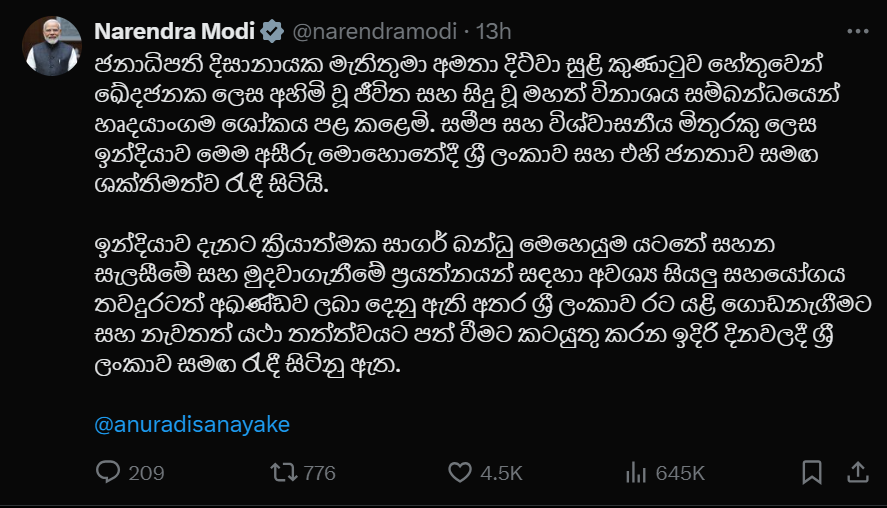This screenshot has width=887, height=508.
Task: Open view analytics bar chart icon
Action: click(x=634, y=472)
